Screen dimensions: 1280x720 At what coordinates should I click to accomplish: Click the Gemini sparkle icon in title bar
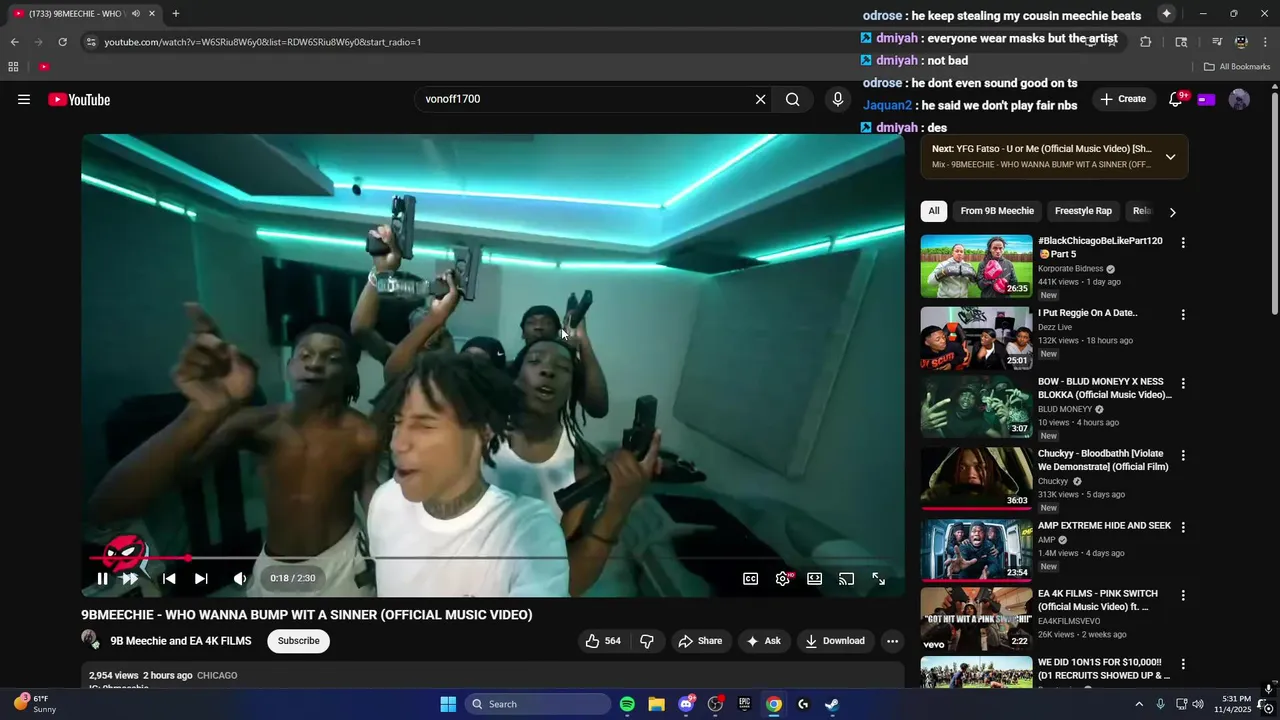[1166, 14]
